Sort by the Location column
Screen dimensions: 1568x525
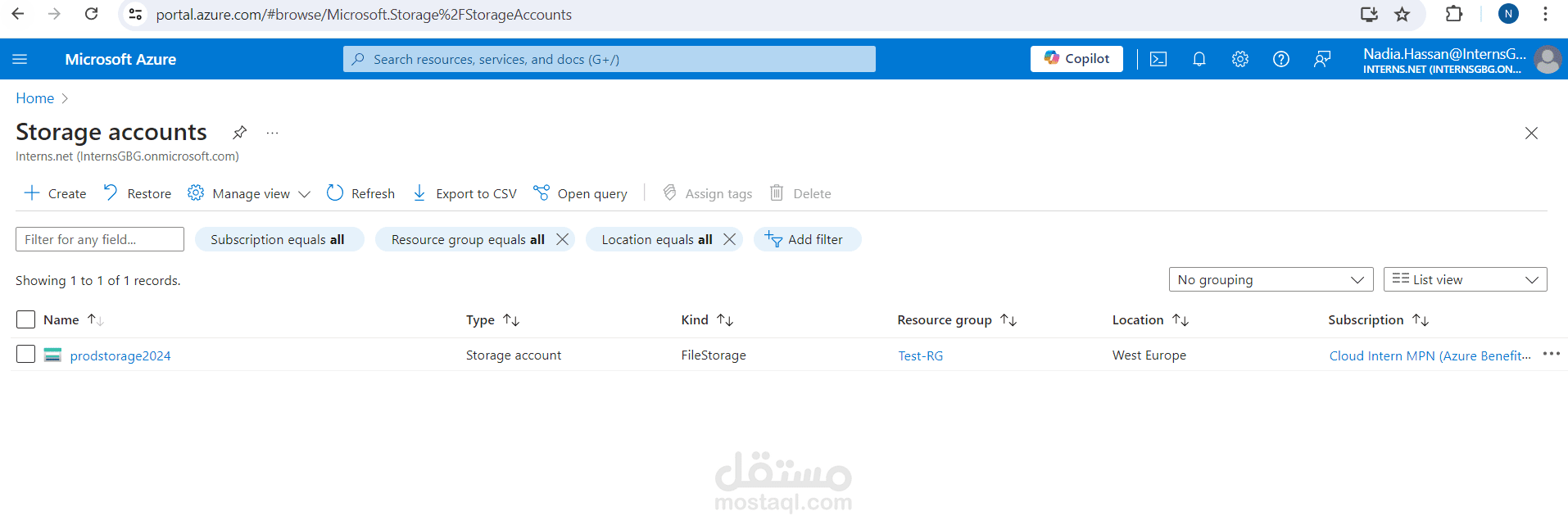[x=1150, y=319]
